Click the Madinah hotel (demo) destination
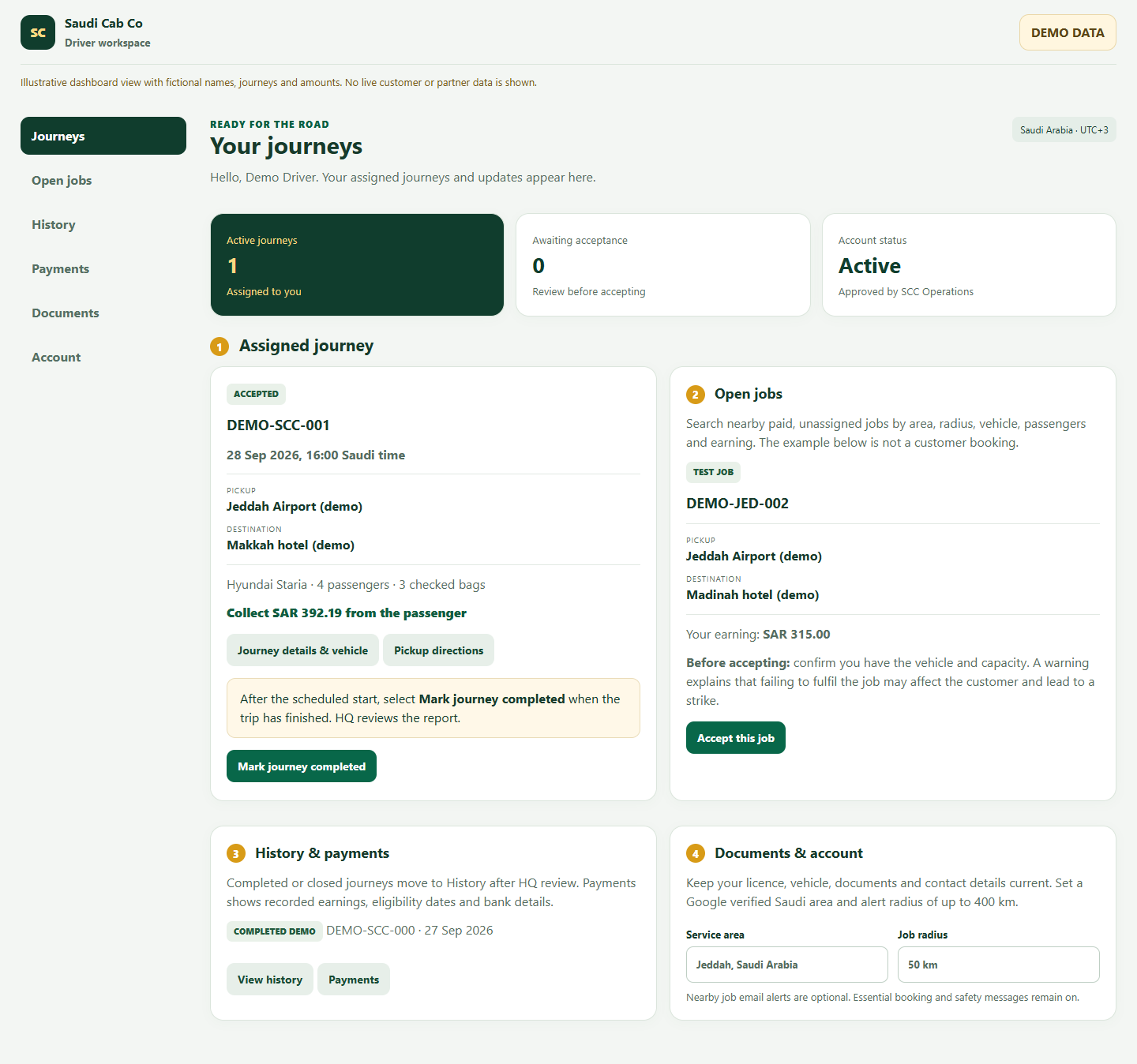This screenshot has width=1137, height=1064. pyautogui.click(x=752, y=594)
